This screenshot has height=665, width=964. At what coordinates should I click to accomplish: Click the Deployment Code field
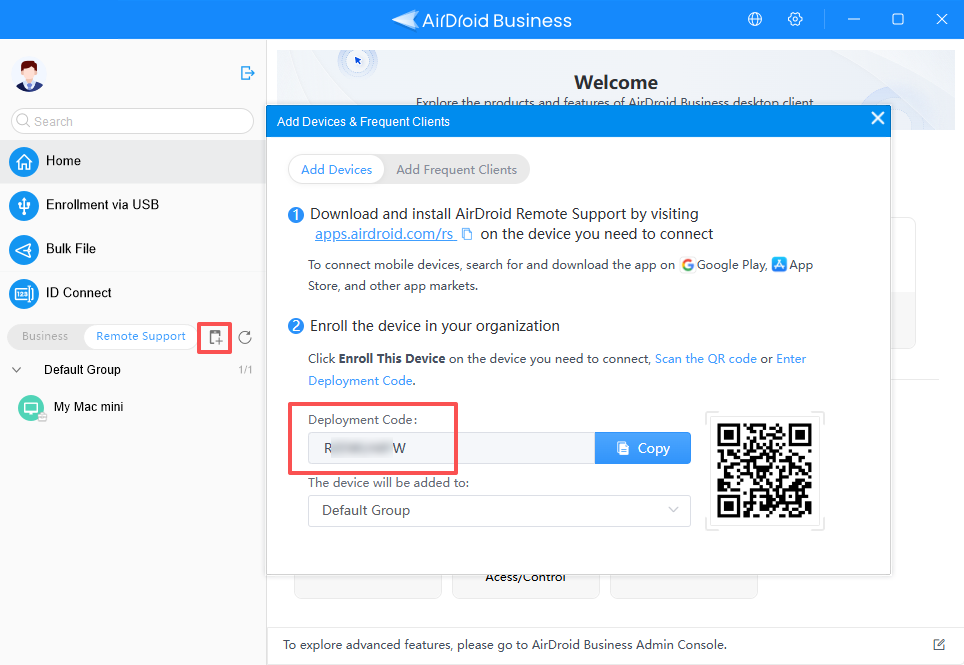[451, 448]
